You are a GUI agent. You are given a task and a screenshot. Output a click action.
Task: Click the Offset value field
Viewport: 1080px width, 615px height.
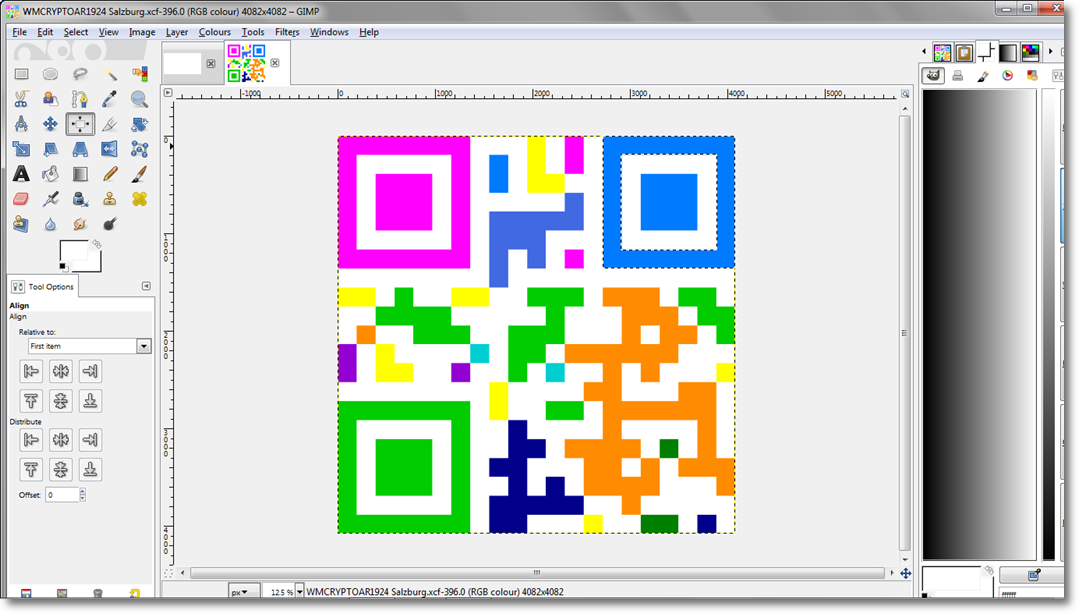pyautogui.click(x=63, y=494)
